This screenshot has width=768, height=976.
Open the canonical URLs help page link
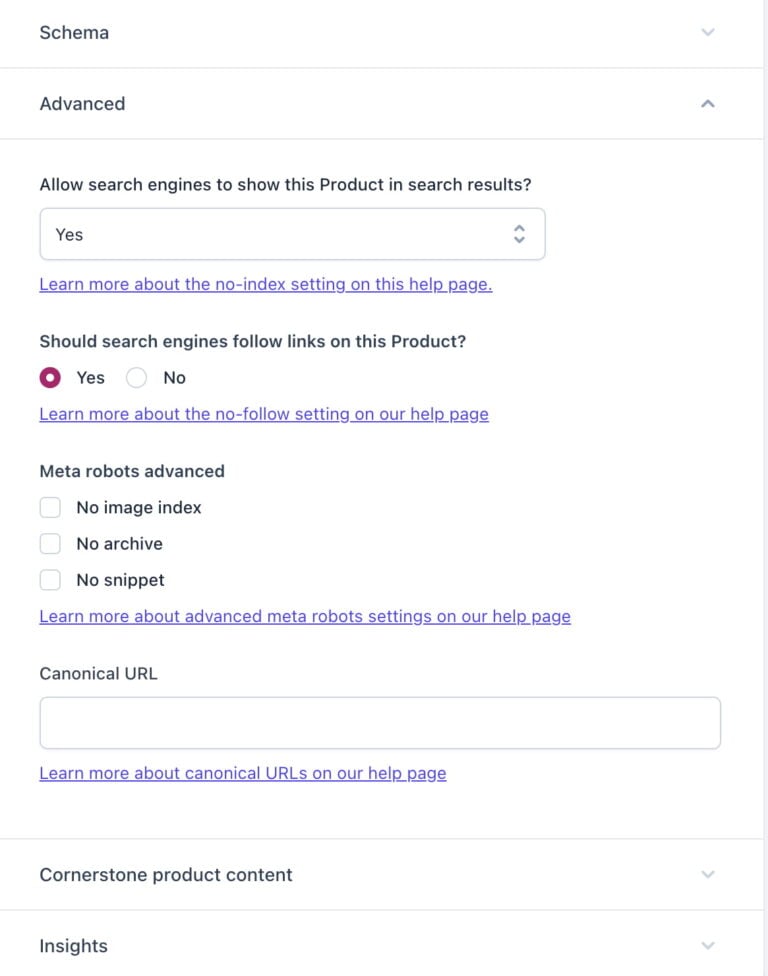tap(242, 772)
